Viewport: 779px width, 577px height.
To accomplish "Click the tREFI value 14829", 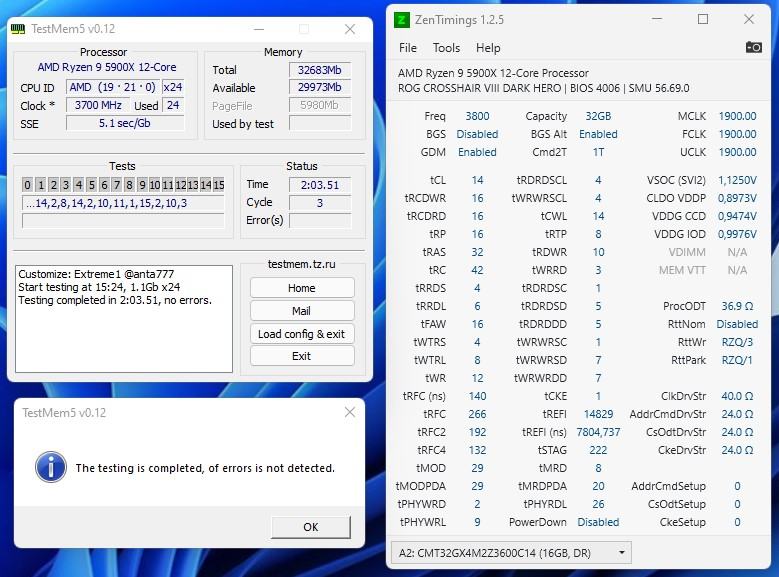I will click(598, 414).
